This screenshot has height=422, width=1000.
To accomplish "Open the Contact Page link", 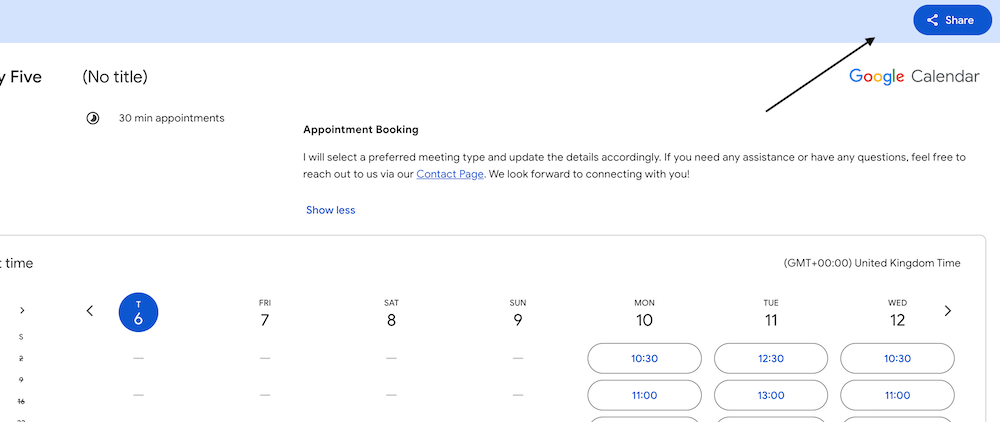I will pyautogui.click(x=451, y=174).
